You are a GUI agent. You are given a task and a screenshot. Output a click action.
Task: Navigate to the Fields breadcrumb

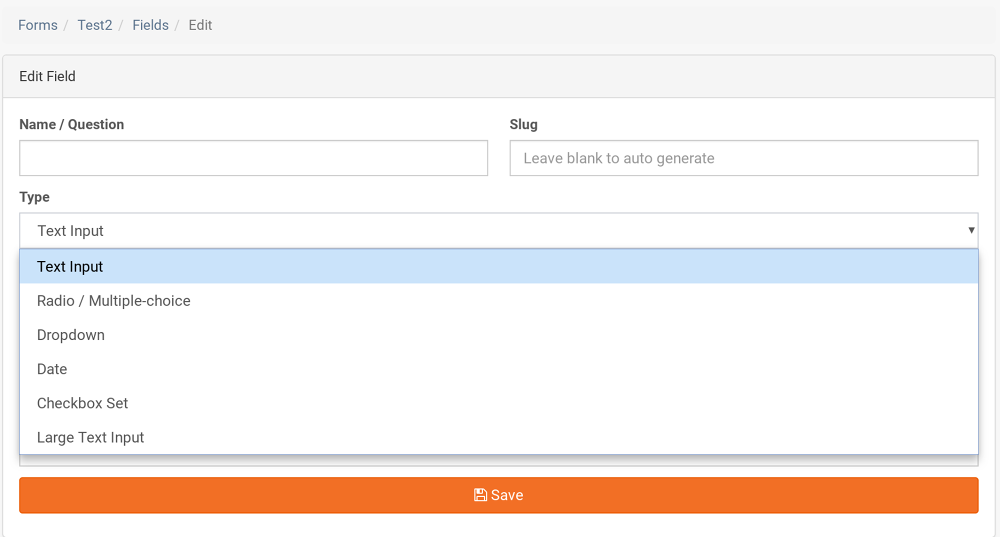pos(151,25)
